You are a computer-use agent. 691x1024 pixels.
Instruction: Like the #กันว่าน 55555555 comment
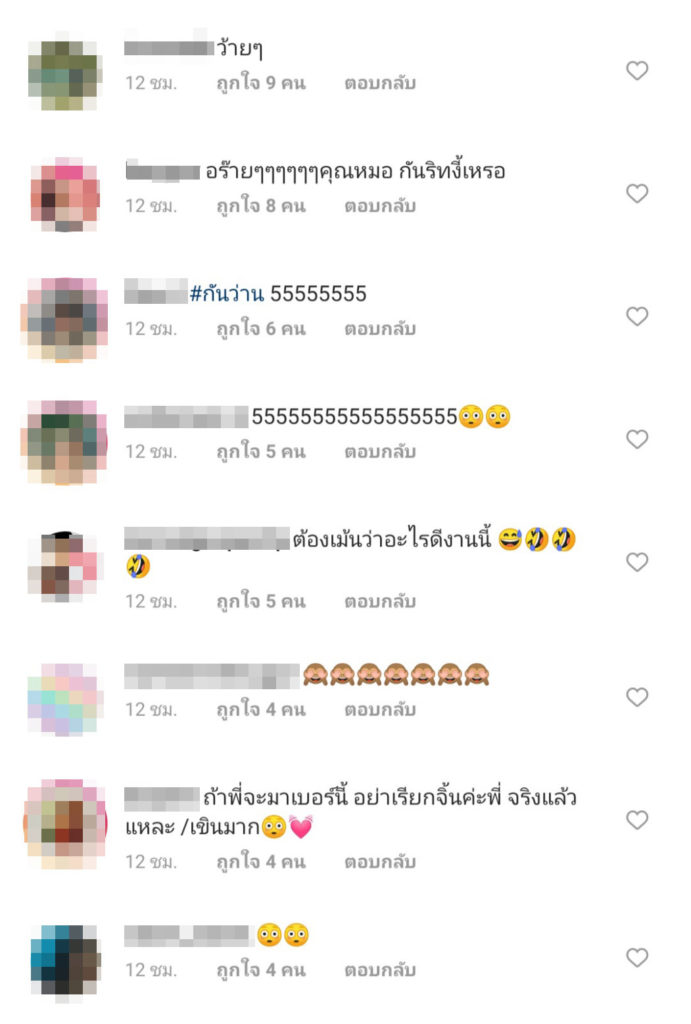tap(637, 315)
